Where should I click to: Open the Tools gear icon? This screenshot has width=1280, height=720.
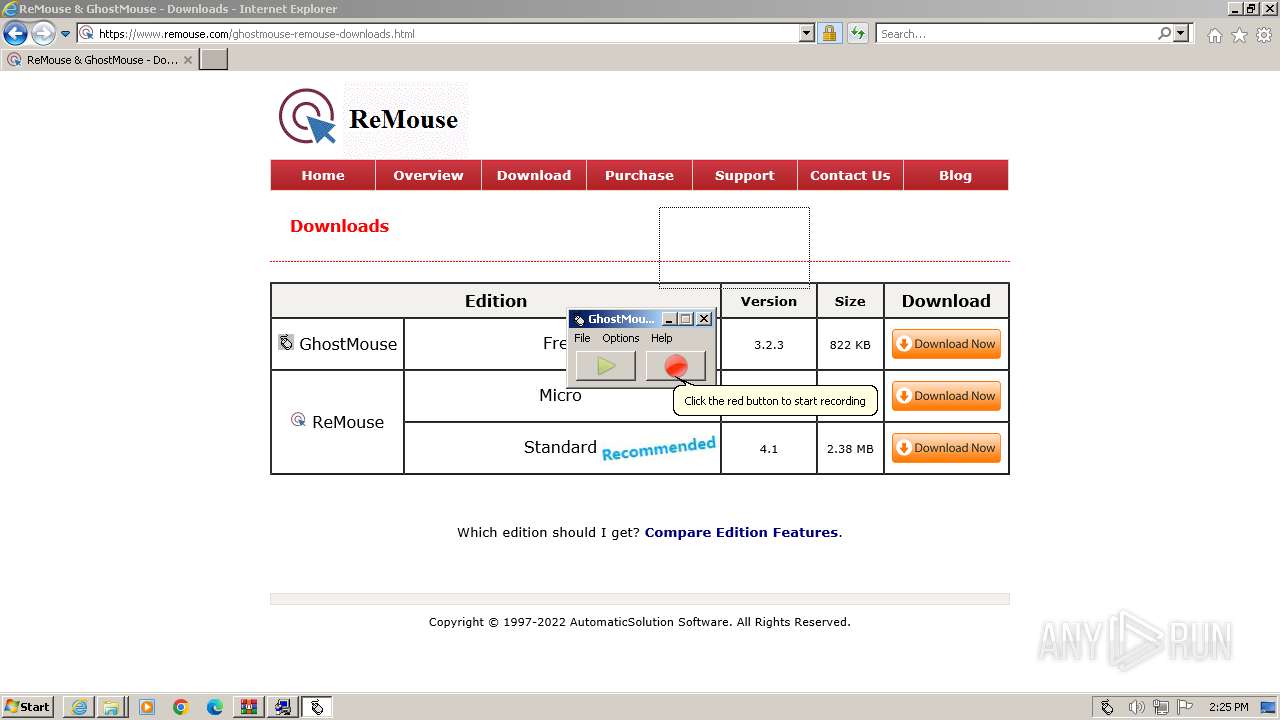(1264, 35)
